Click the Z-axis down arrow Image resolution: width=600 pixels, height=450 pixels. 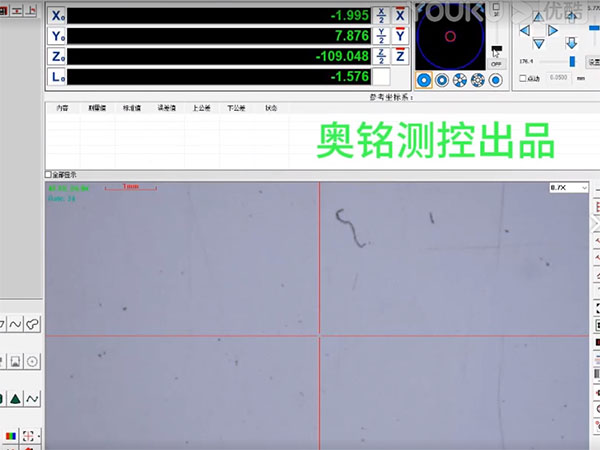point(571,43)
